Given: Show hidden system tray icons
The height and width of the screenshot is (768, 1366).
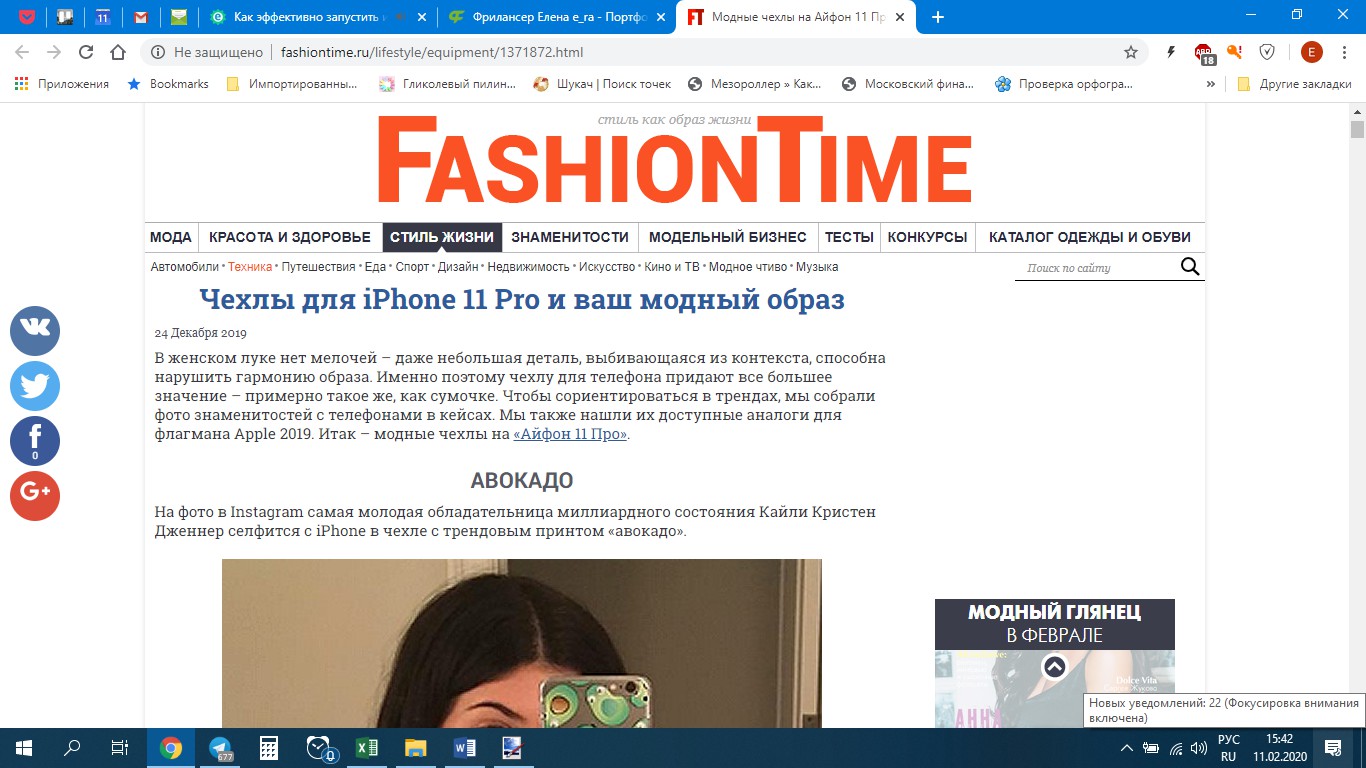Looking at the screenshot, I should click(1127, 747).
